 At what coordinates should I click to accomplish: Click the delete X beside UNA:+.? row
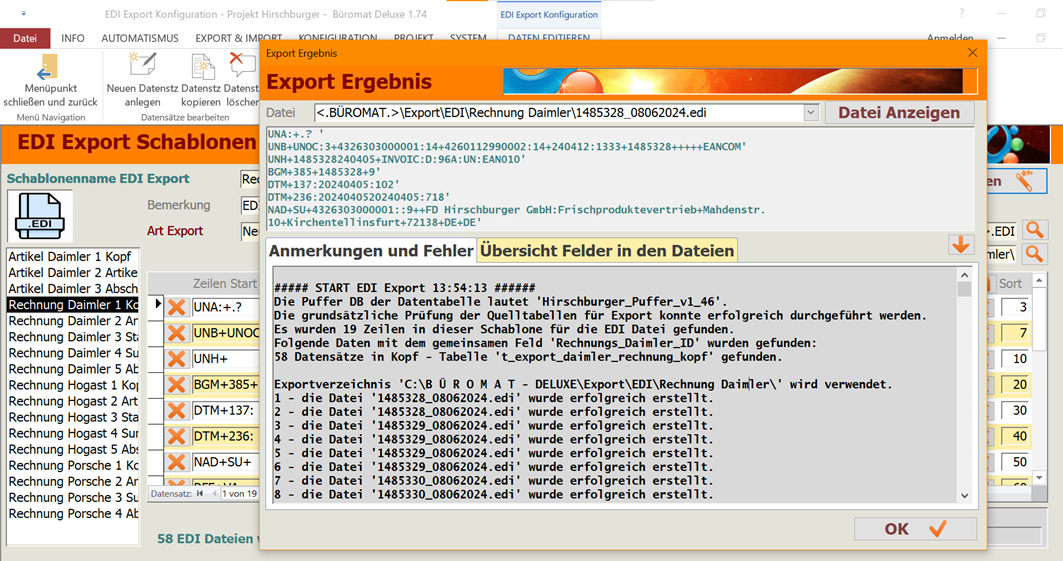coord(177,307)
